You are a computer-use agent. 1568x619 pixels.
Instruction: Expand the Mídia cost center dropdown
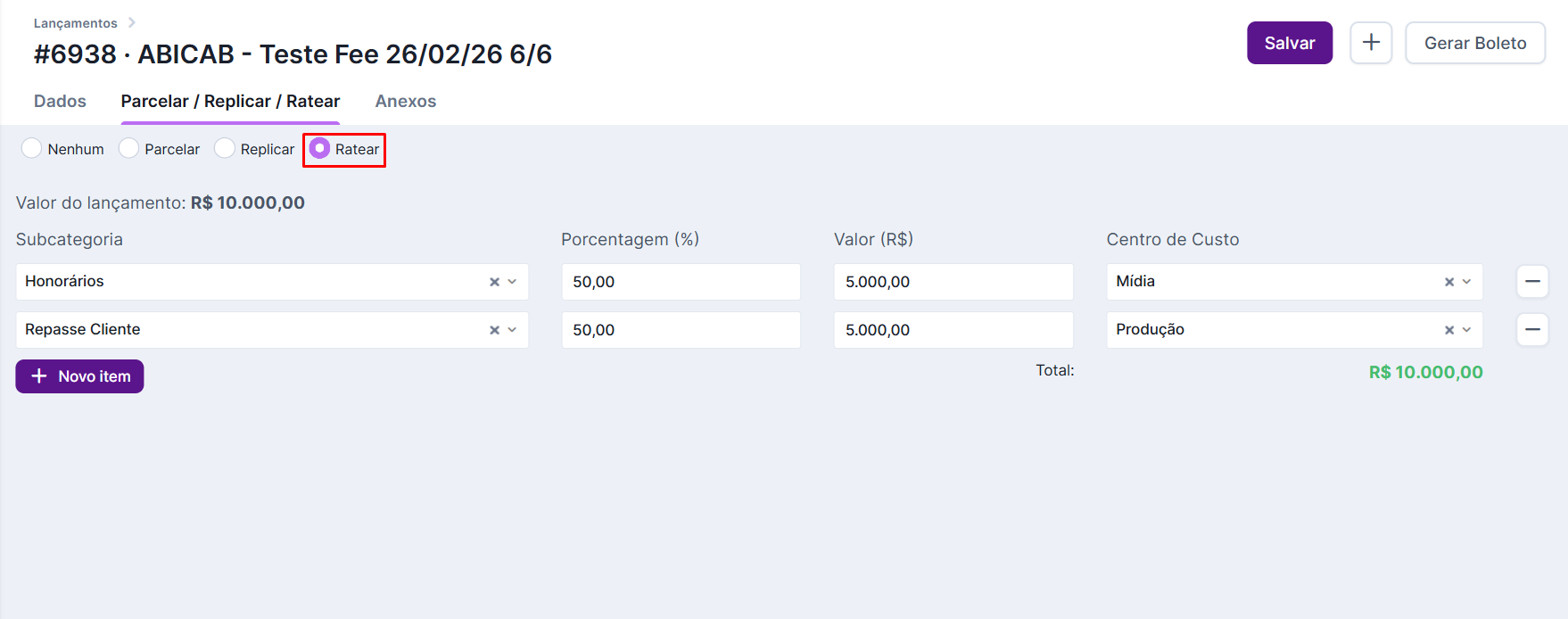click(x=1467, y=282)
